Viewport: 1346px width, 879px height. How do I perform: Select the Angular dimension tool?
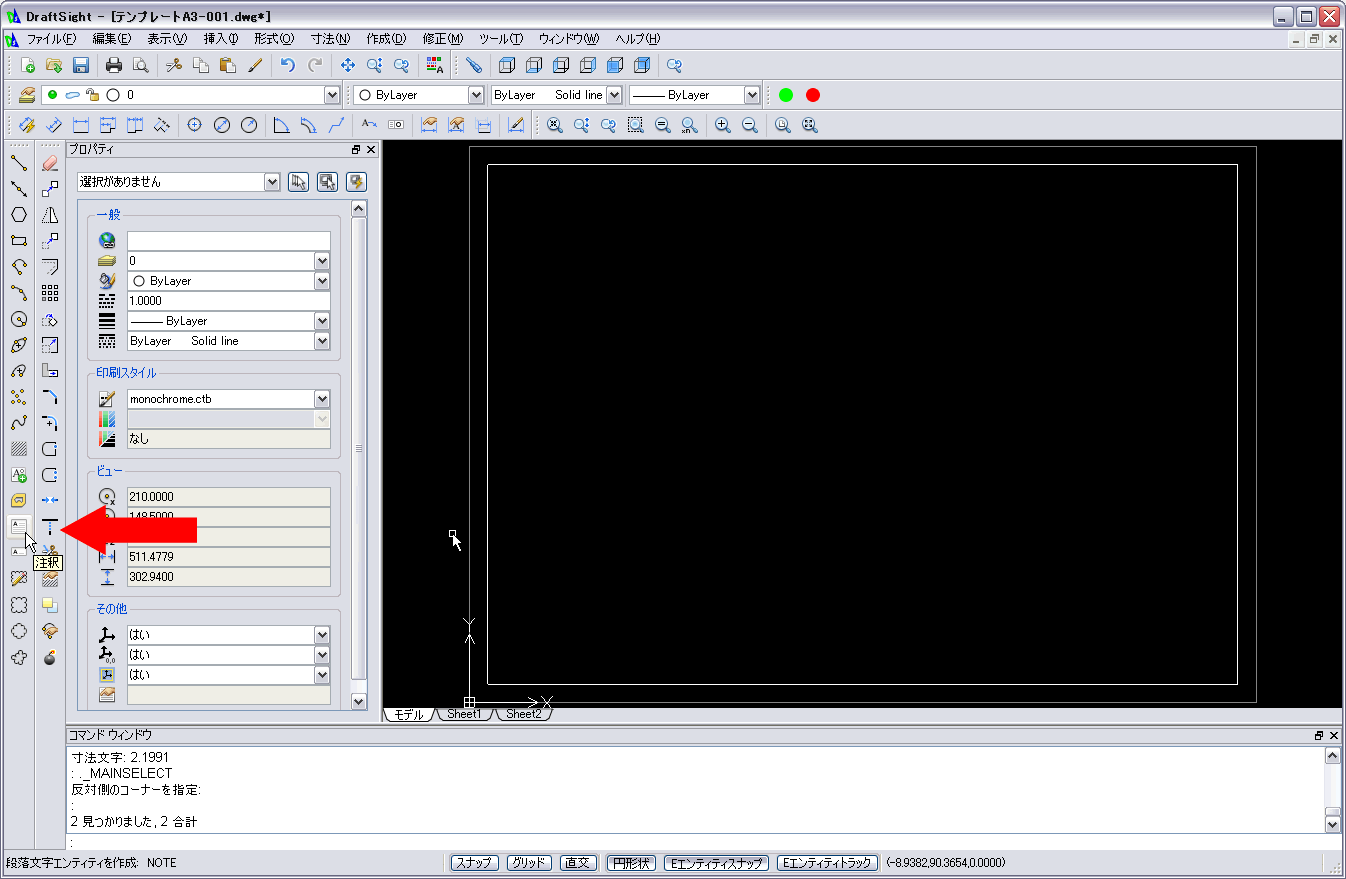(282, 125)
